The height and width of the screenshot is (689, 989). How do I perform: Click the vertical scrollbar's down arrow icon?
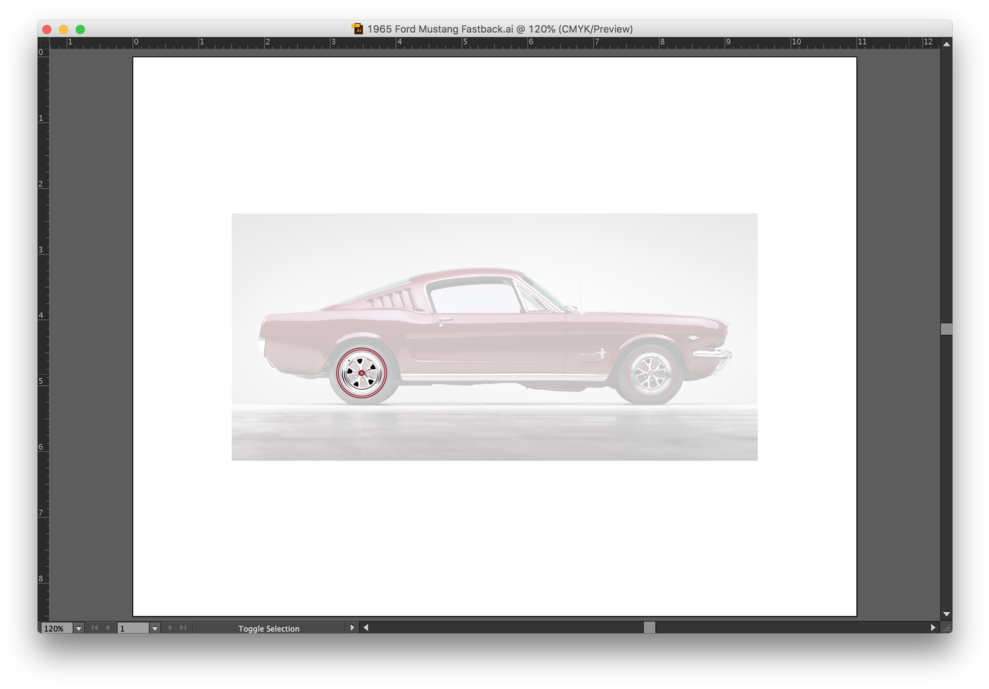tap(946, 612)
